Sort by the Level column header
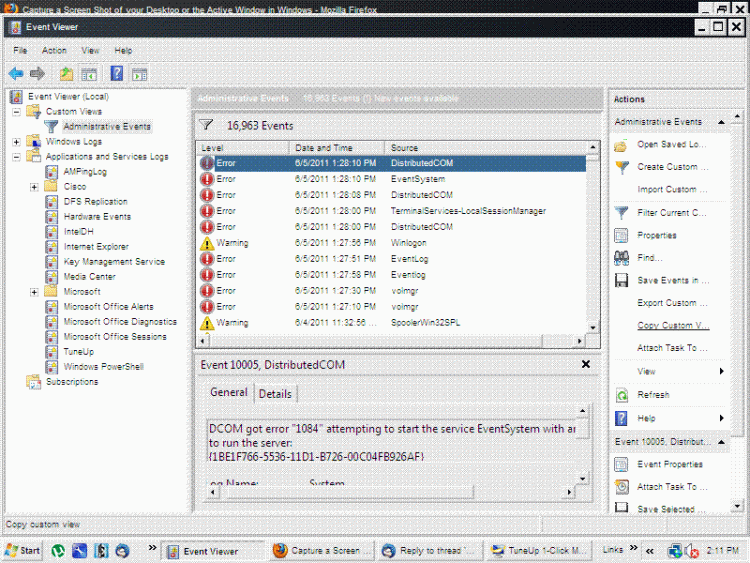This screenshot has height=563, width=750. click(x=243, y=148)
